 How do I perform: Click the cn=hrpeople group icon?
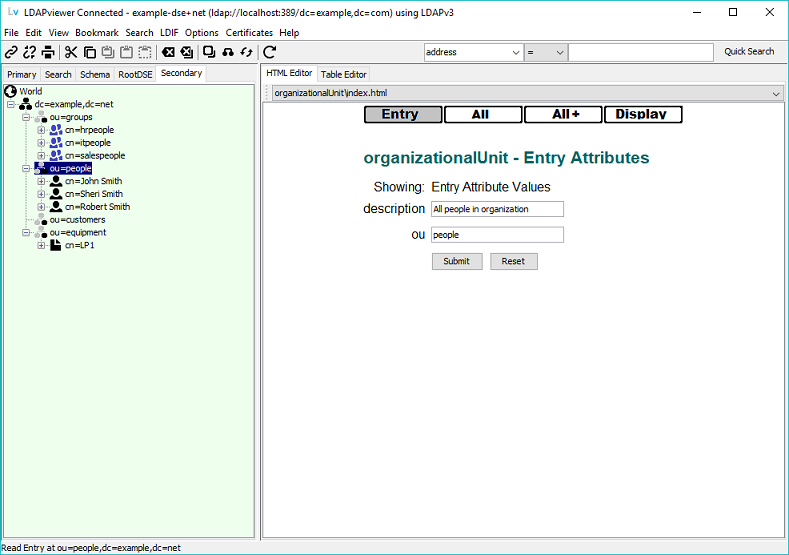click(x=56, y=130)
